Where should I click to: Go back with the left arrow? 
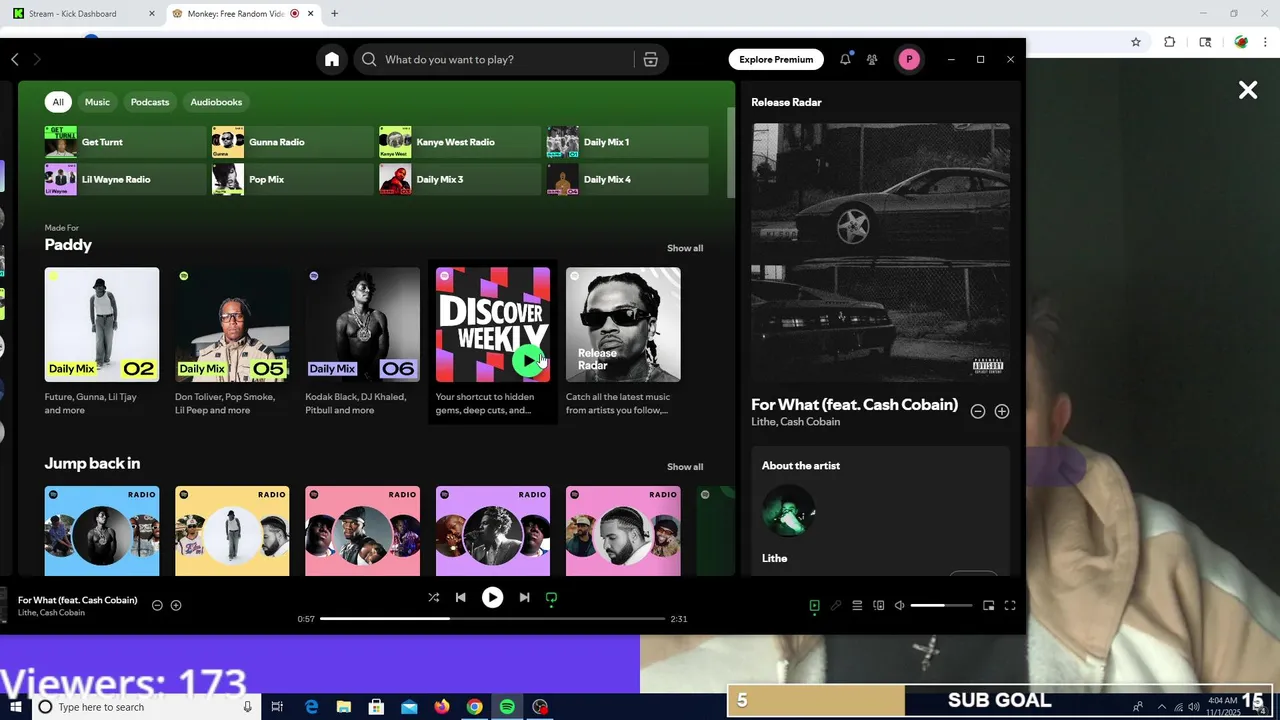(15, 60)
